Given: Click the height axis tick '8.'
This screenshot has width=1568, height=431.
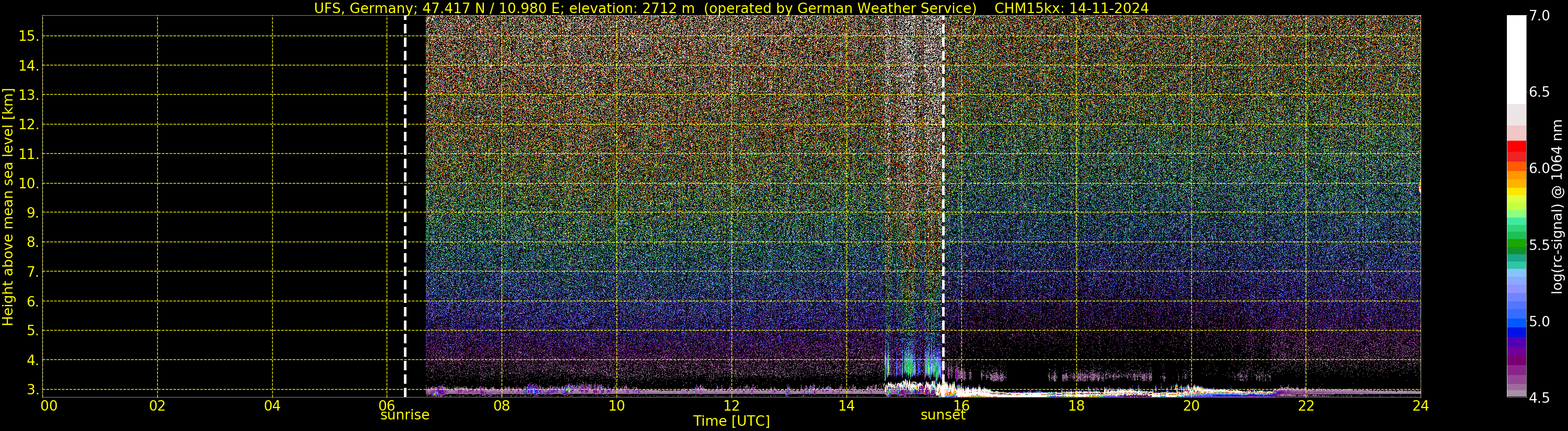Looking at the screenshot, I should (x=33, y=242).
